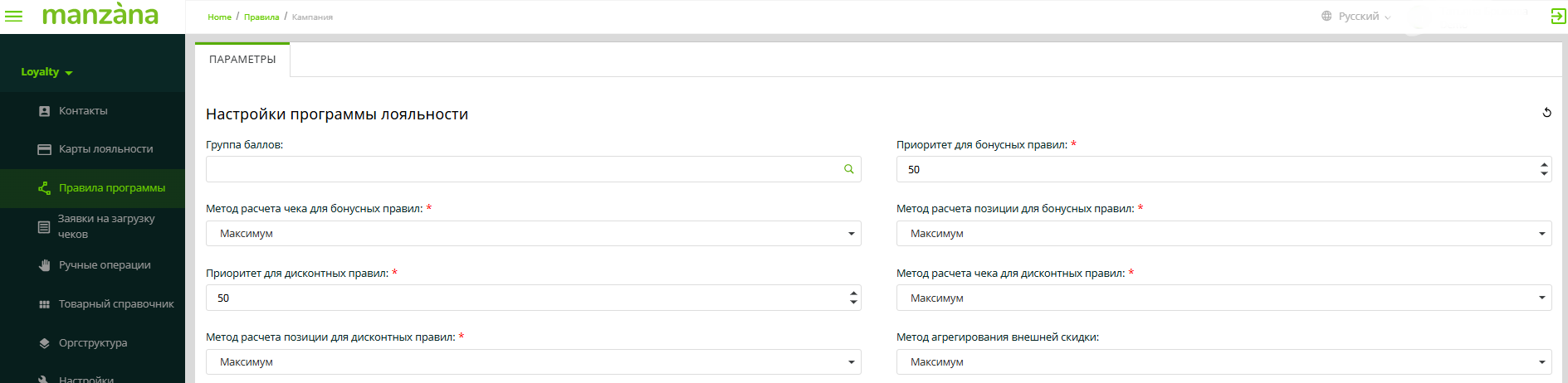Click the hamburger menu icon

pos(14,17)
